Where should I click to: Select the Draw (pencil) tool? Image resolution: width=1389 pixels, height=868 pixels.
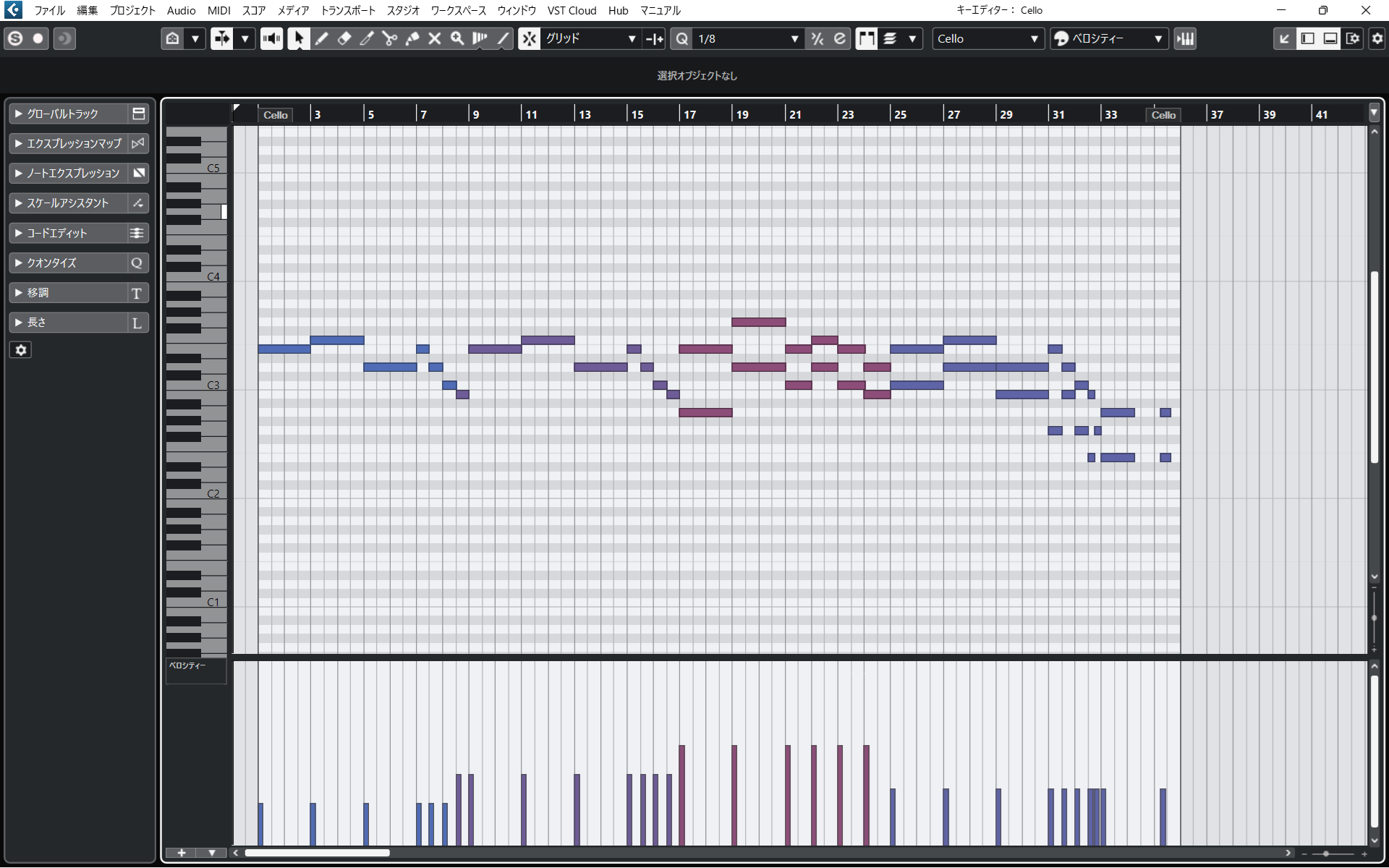point(322,39)
